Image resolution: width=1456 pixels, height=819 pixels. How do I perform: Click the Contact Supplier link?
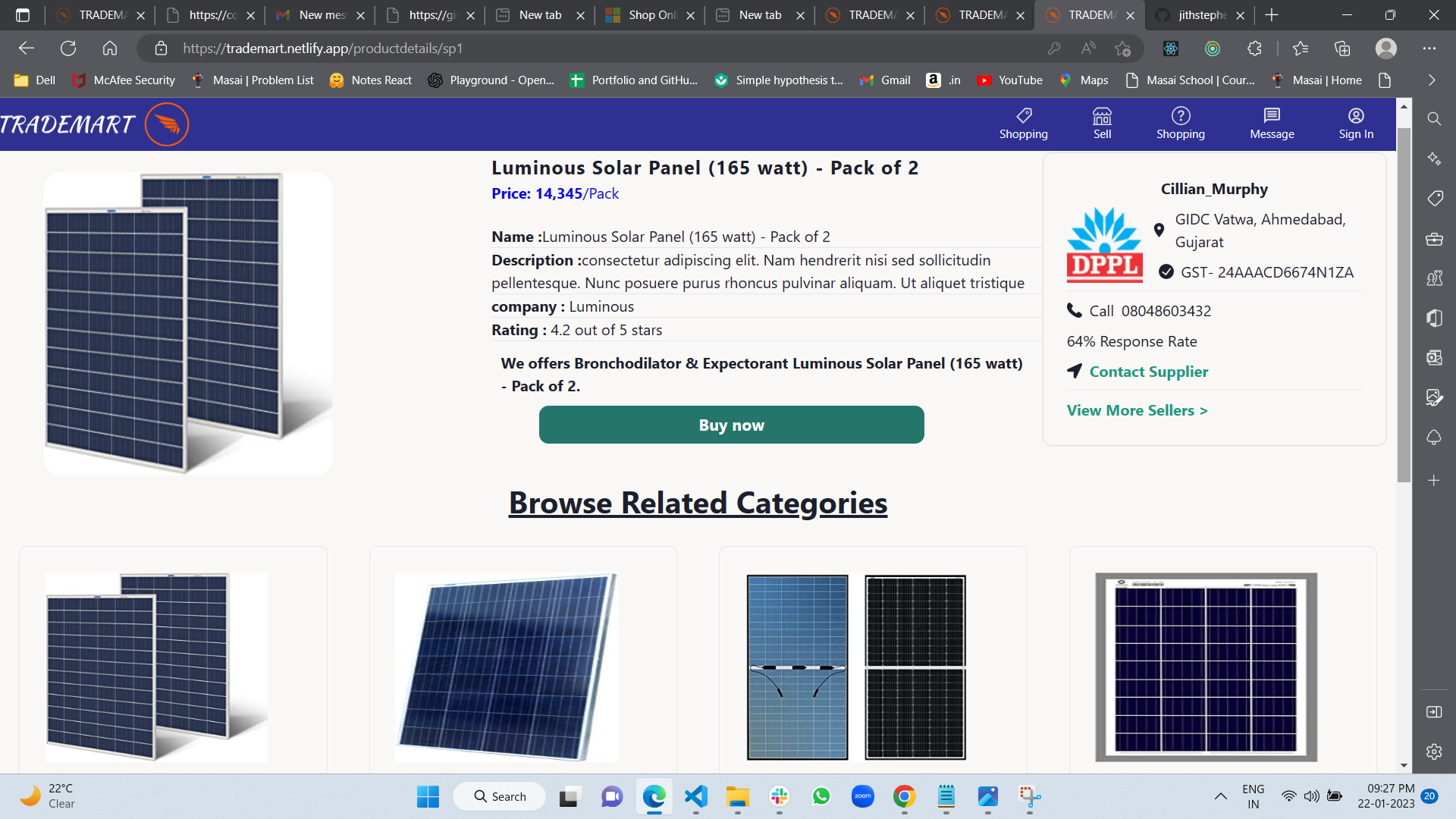(x=1148, y=372)
